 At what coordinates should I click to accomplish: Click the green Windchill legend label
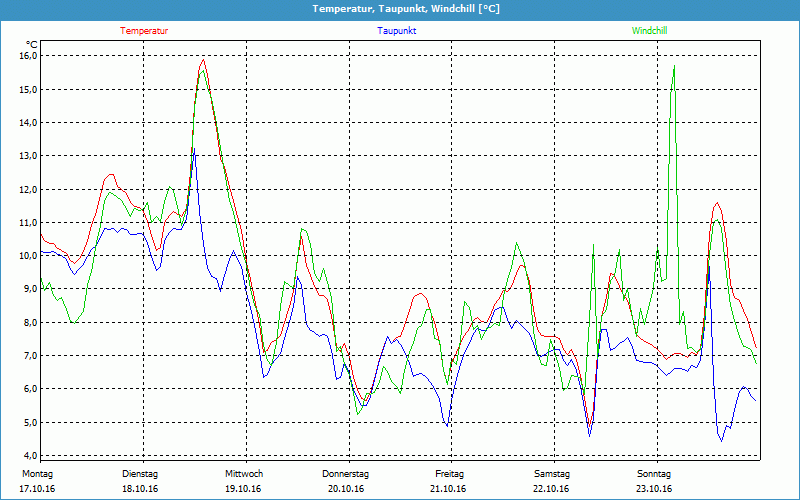click(649, 31)
